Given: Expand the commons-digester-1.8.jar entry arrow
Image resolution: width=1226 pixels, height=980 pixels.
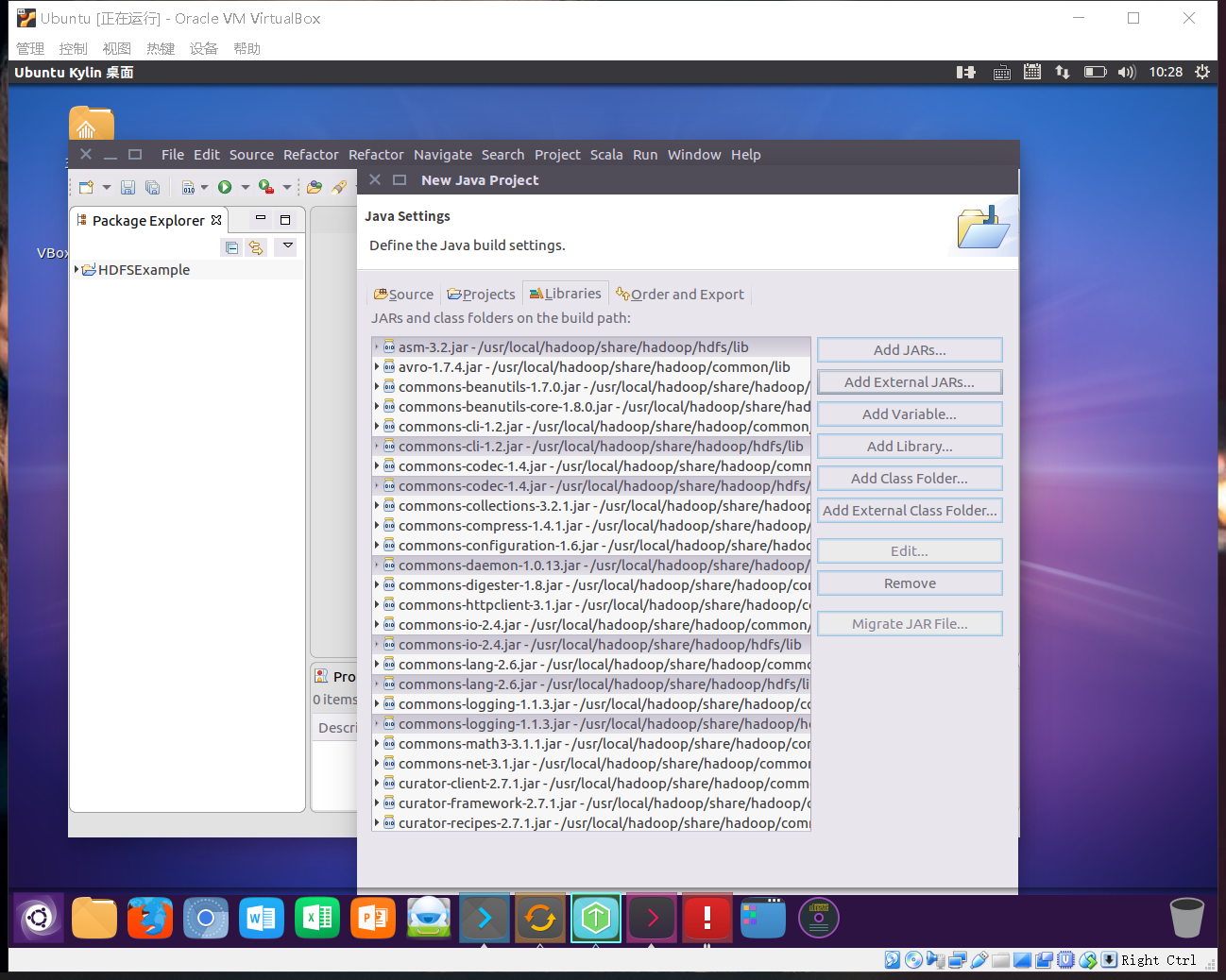Looking at the screenshot, I should [377, 585].
